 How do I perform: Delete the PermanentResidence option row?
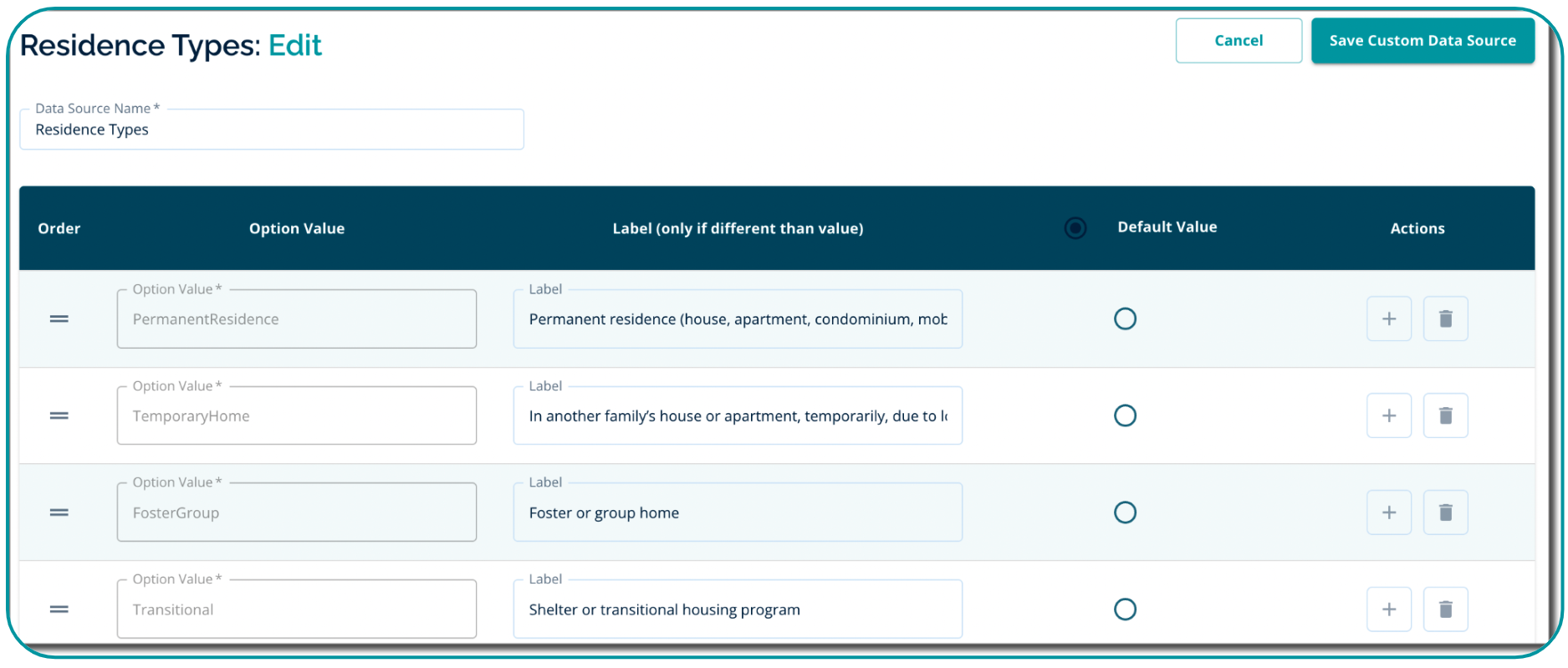coord(1445,319)
